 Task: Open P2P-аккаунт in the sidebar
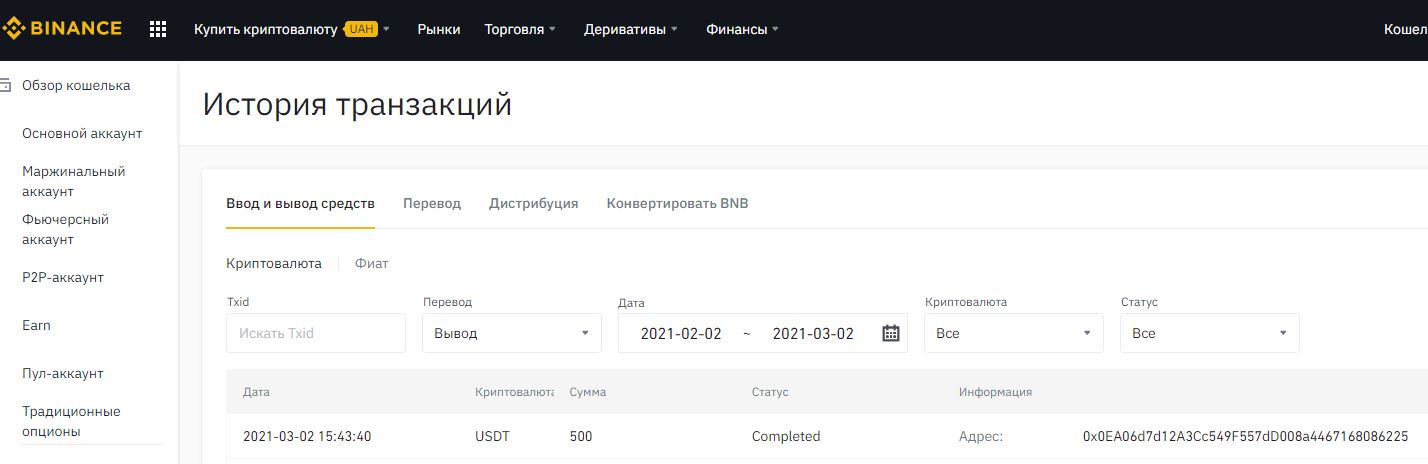(63, 278)
